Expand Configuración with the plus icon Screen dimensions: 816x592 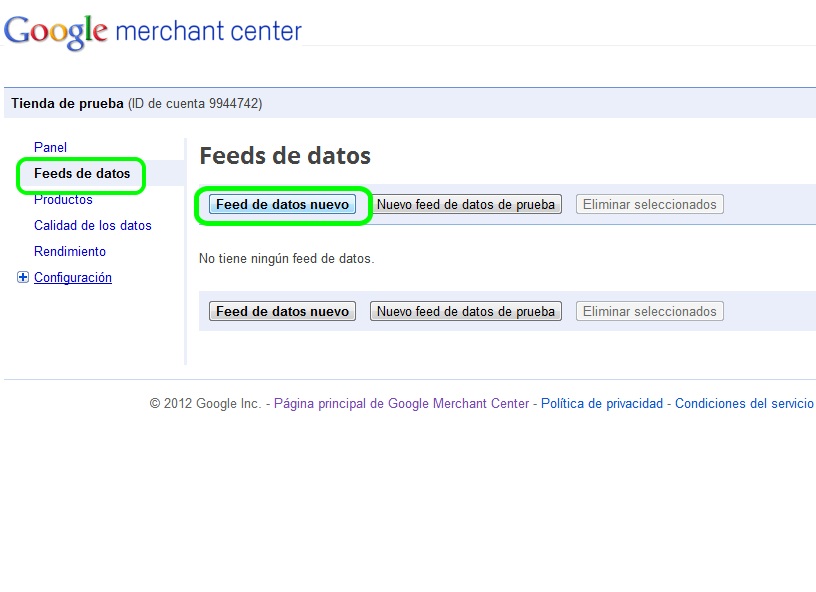pos(23,278)
